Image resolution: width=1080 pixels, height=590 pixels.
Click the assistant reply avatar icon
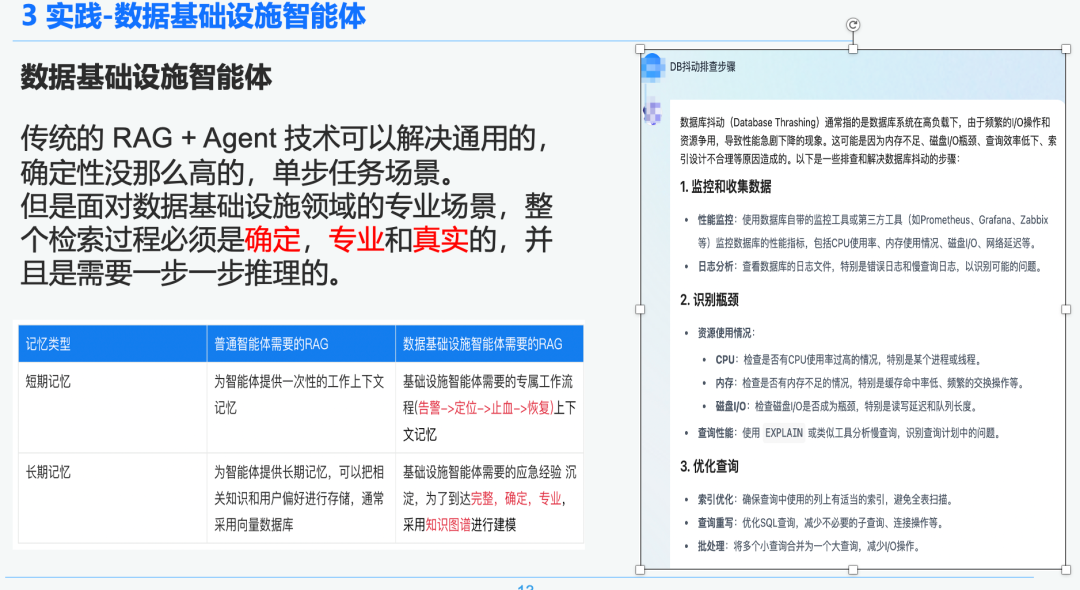coord(654,112)
